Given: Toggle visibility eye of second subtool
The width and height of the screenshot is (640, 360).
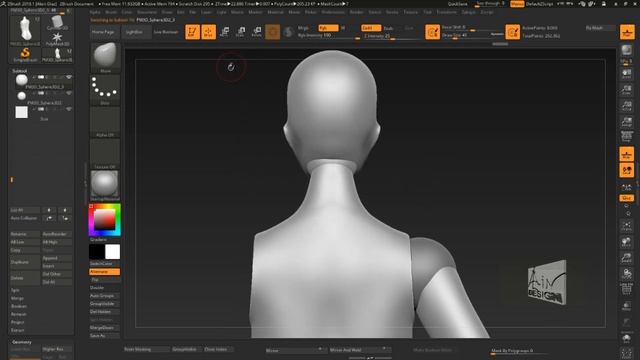Looking at the screenshot, I should pyautogui.click(x=69, y=93).
